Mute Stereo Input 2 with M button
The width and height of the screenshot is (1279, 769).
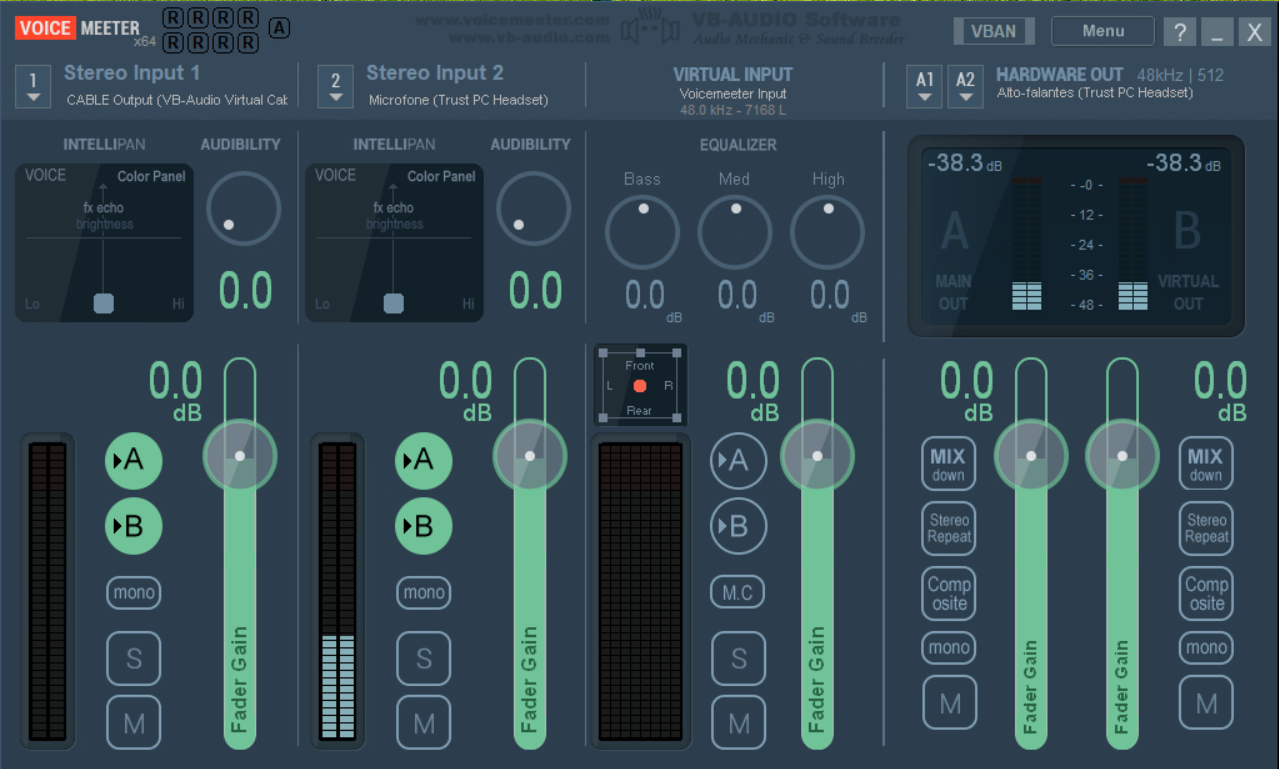point(424,722)
